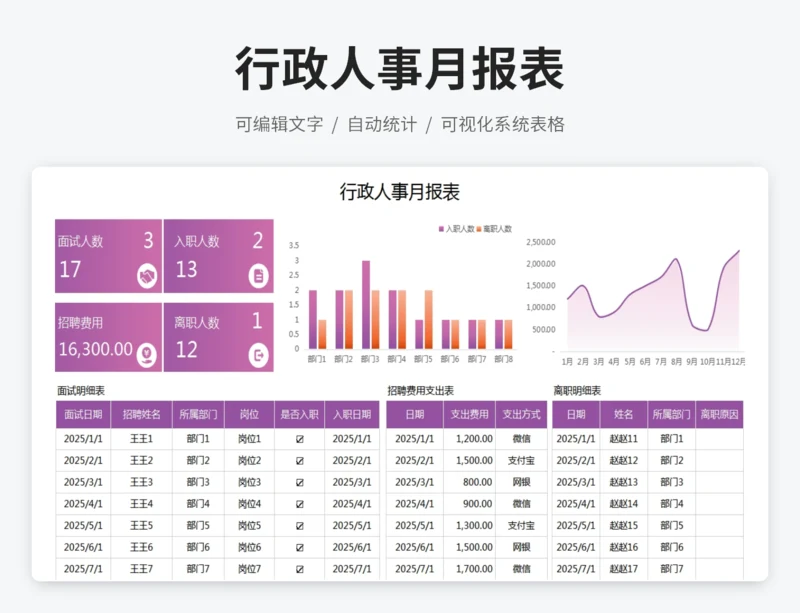
Task: Click the exit icon on 离职人数 card
Action: point(258,355)
